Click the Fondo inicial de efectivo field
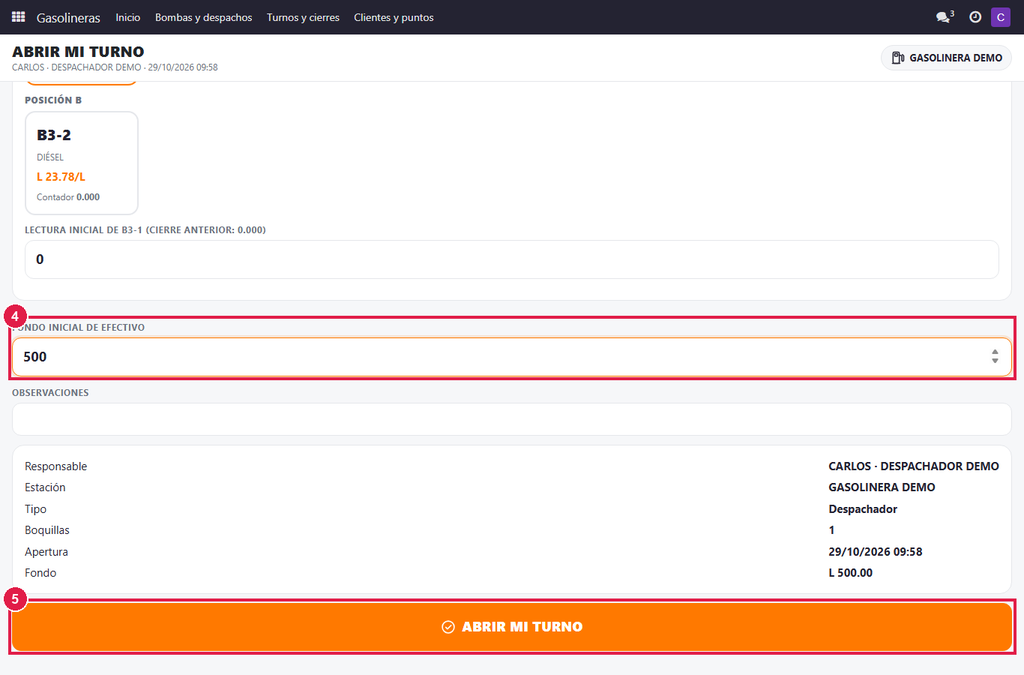 (x=512, y=356)
